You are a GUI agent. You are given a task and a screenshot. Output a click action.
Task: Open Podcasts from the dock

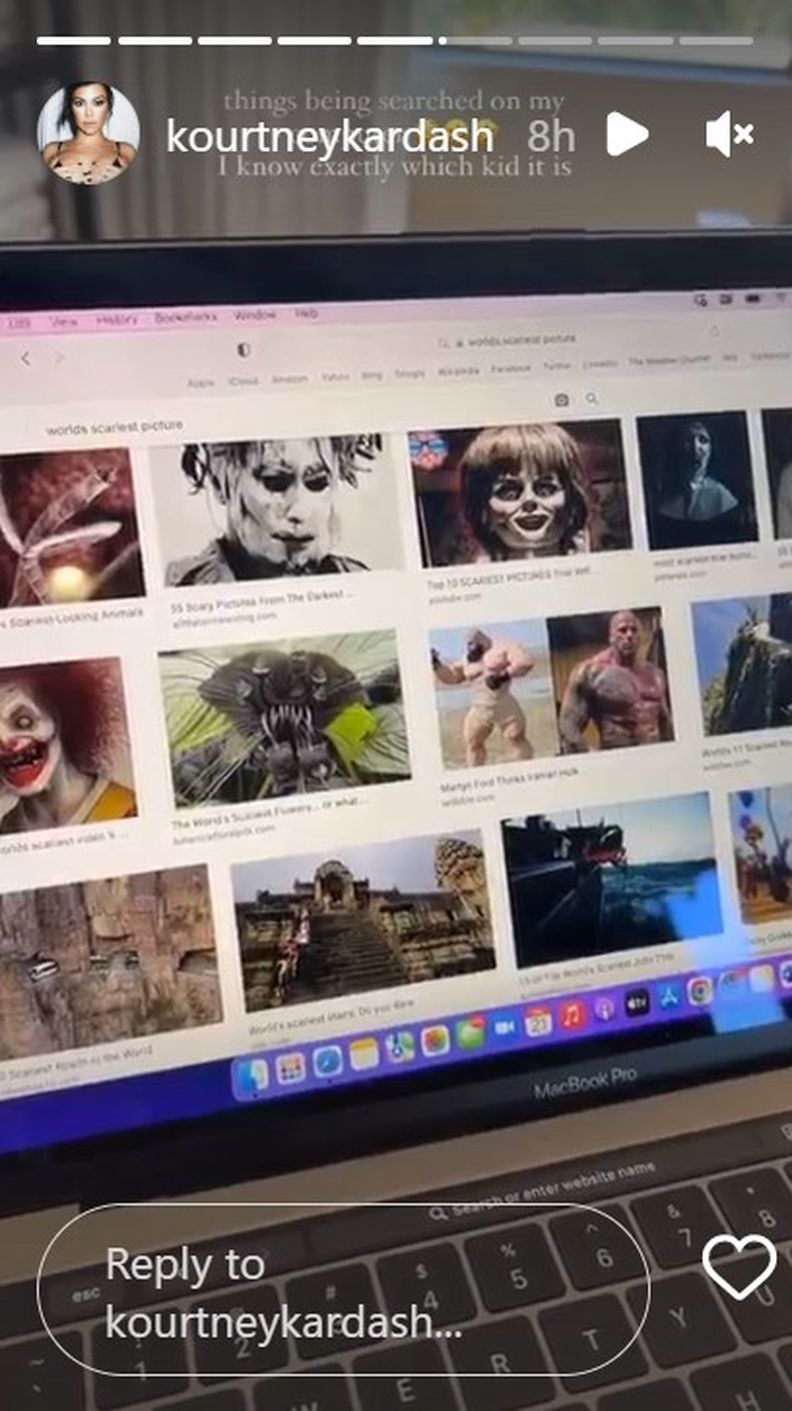(605, 1008)
